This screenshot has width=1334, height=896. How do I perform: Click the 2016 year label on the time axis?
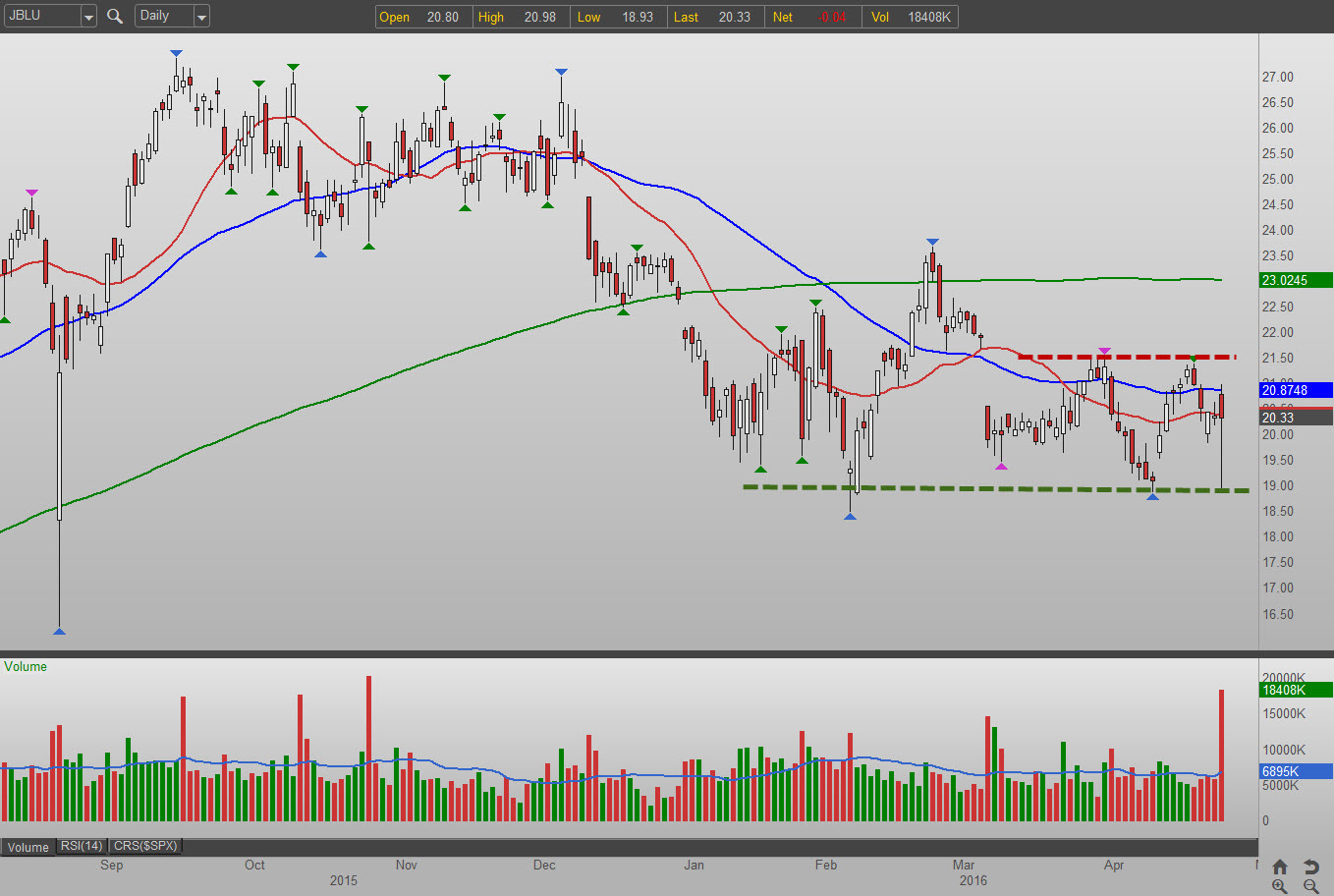pyautogui.click(x=973, y=880)
